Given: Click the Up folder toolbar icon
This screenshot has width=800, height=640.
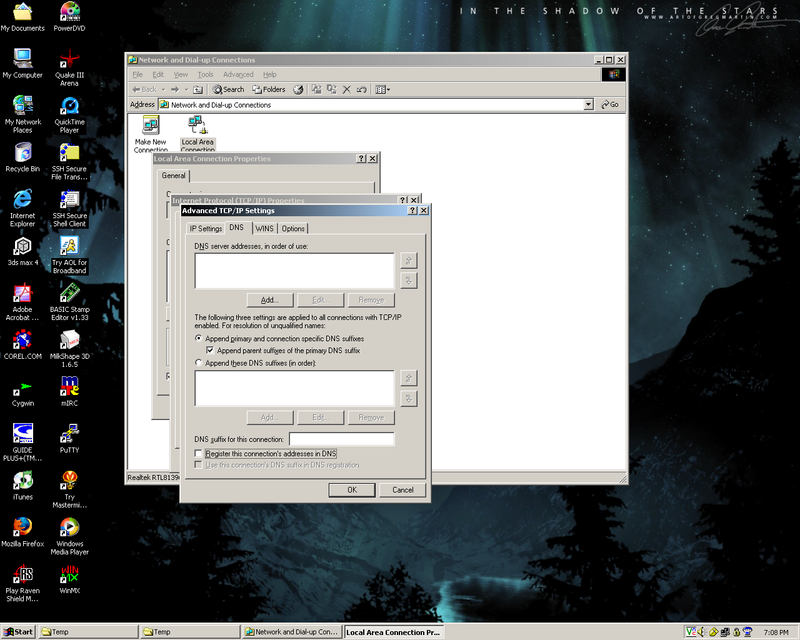Looking at the screenshot, I should pos(198,90).
